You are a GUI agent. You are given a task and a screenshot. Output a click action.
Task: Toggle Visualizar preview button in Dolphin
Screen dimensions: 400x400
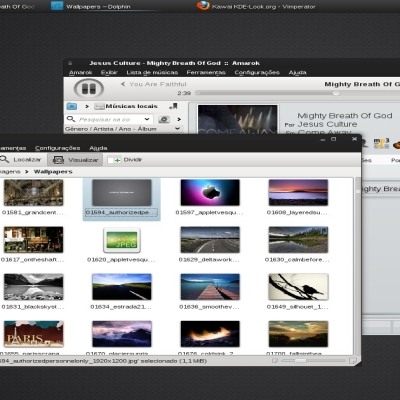pos(76,160)
